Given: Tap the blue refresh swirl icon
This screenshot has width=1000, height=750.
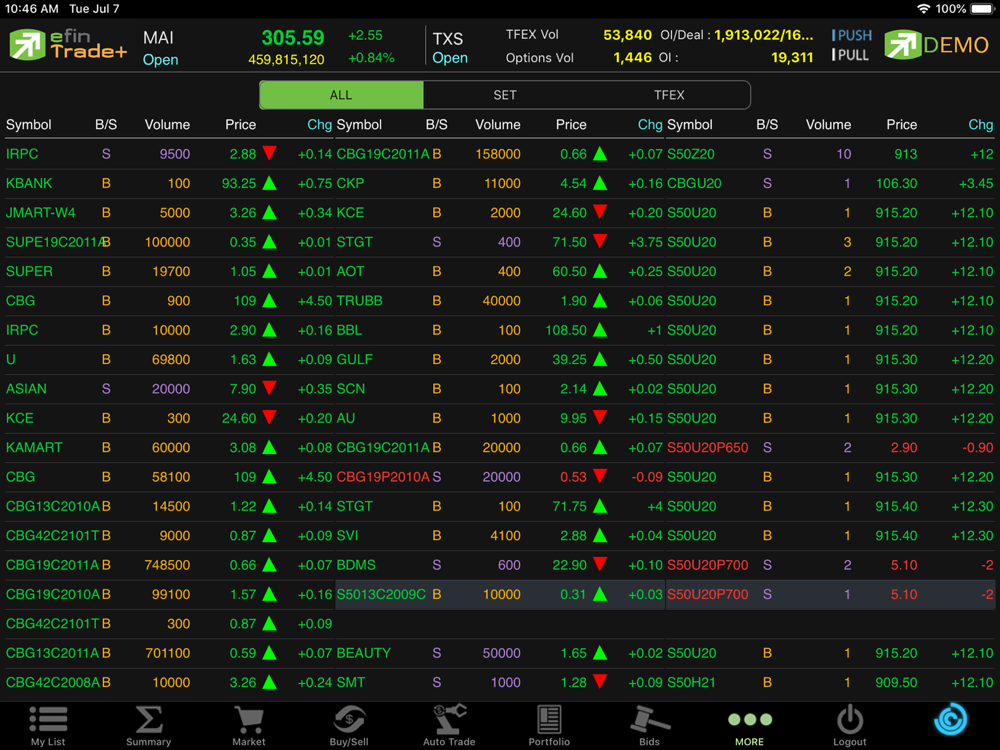Looking at the screenshot, I should [x=950, y=719].
